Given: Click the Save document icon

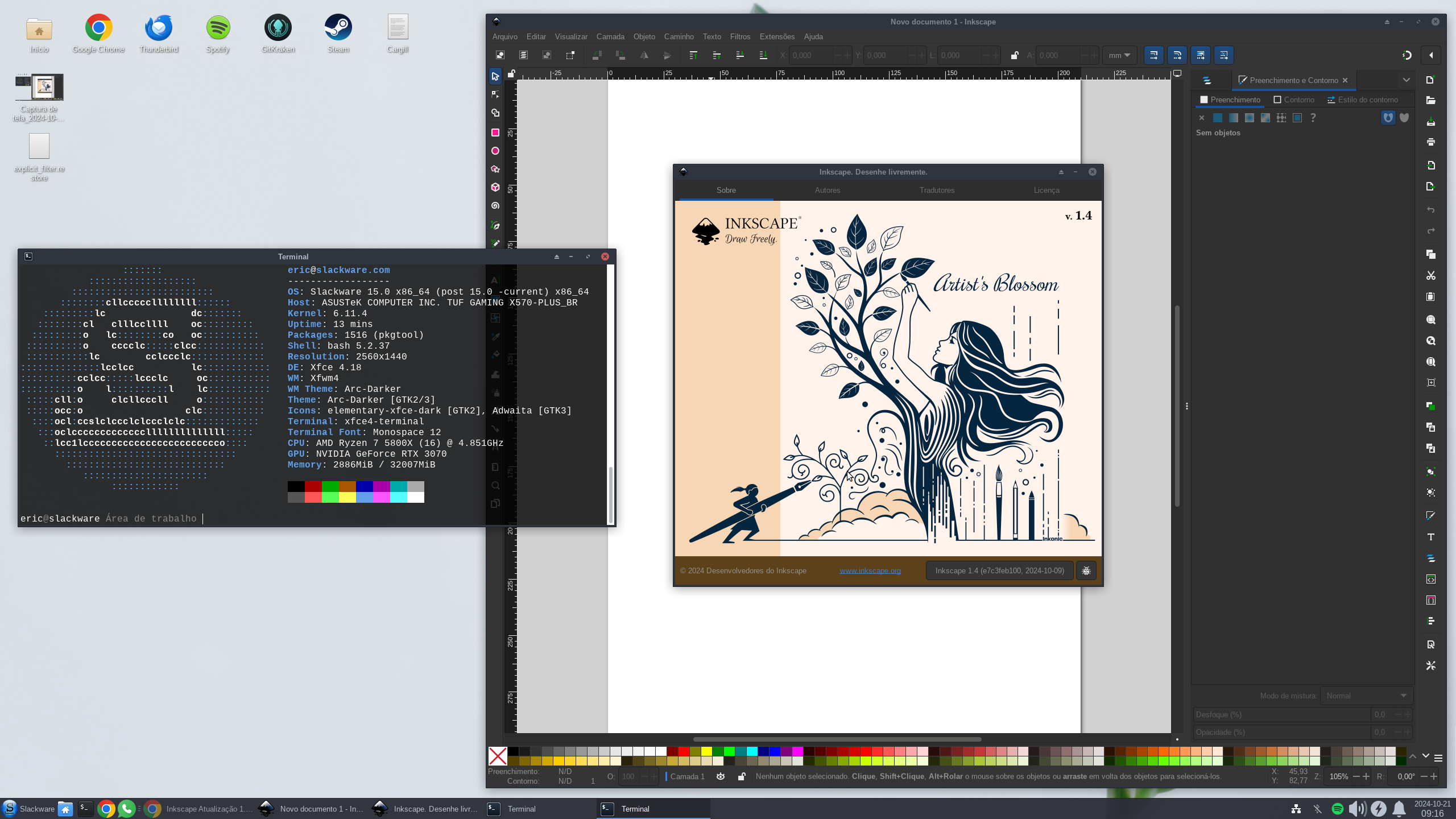Looking at the screenshot, I should [1431, 122].
